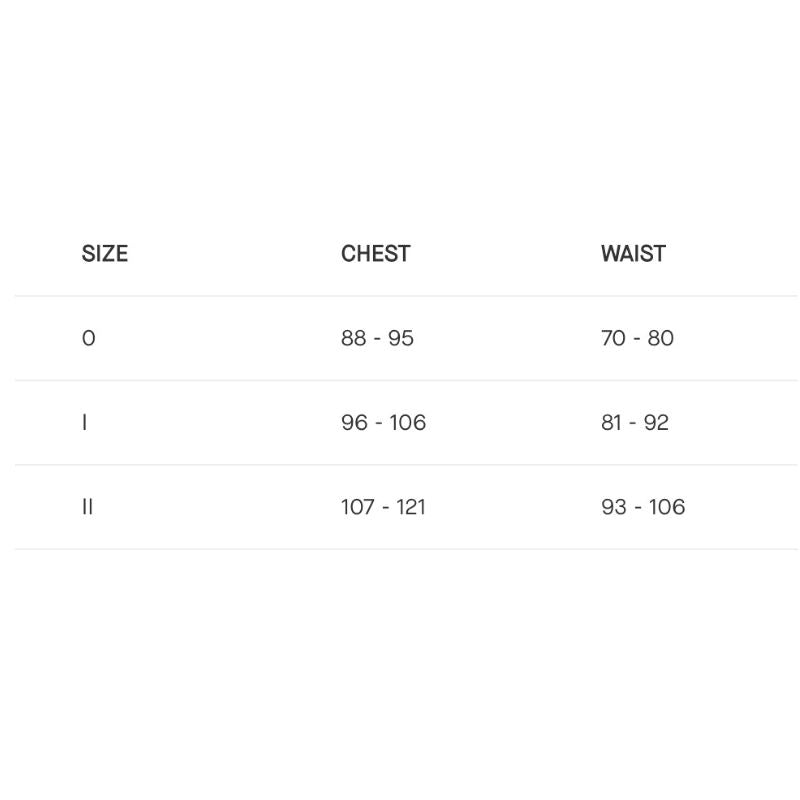The image size is (800, 800).
Task: Click the CHEST column header
Action: coord(375,254)
